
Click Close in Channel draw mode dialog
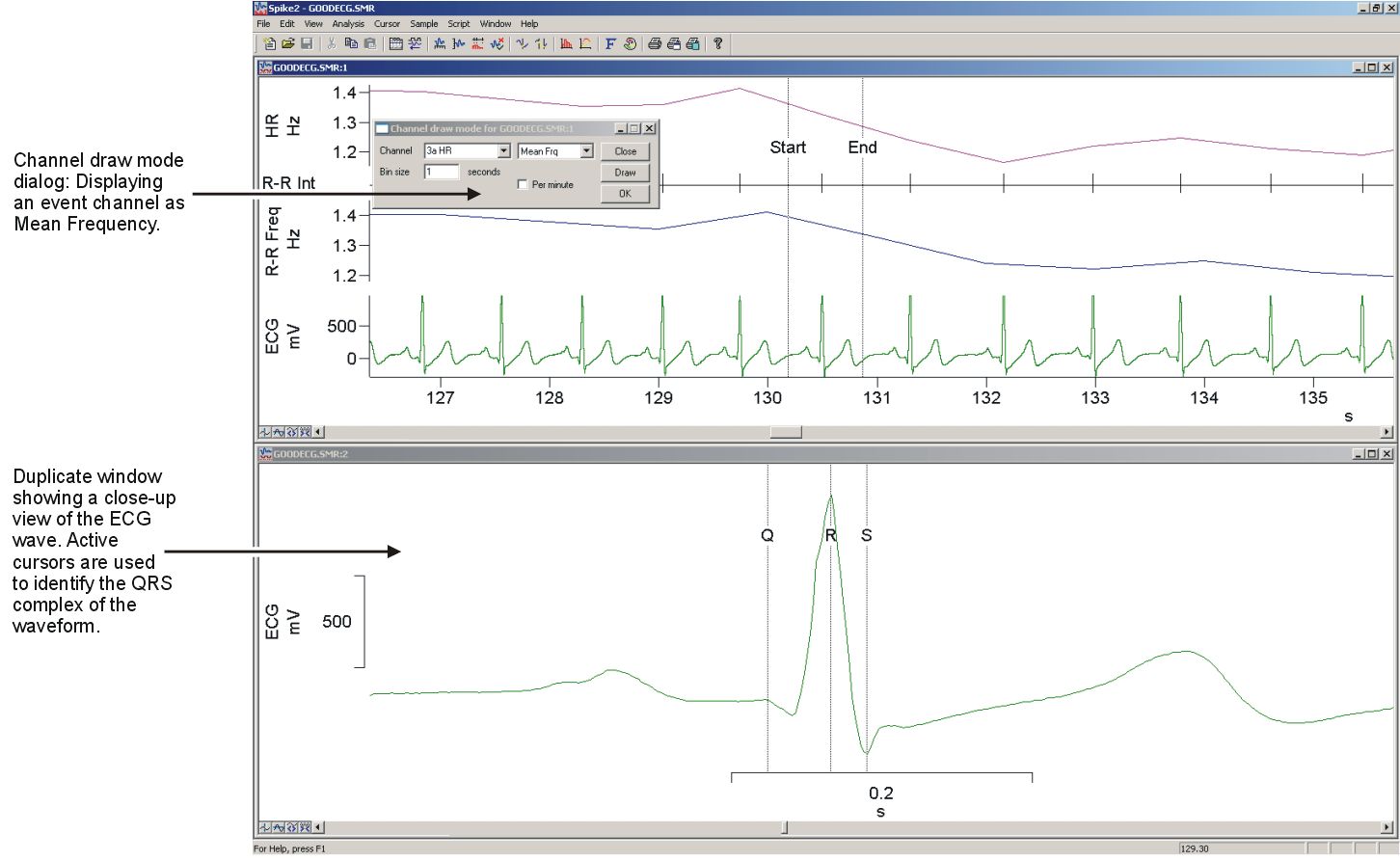[626, 151]
